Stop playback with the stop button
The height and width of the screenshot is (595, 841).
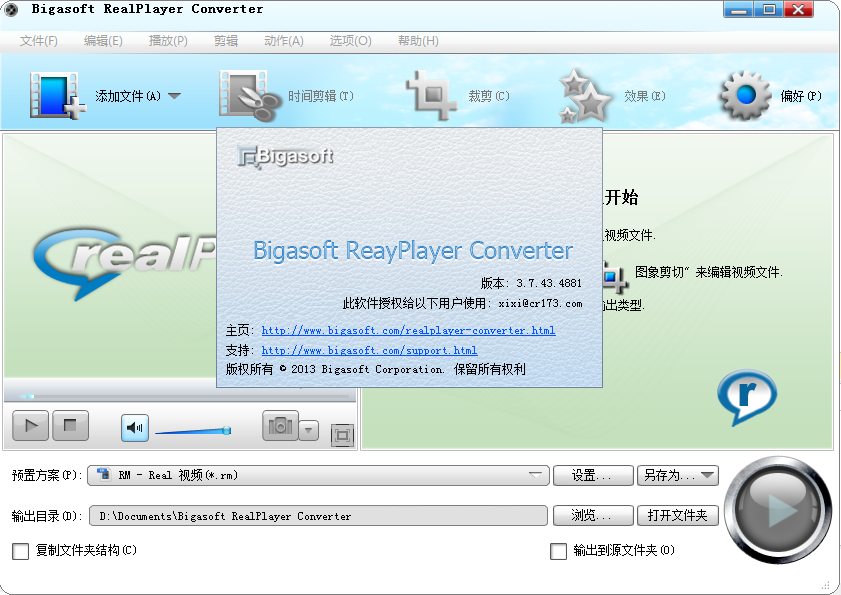70,426
